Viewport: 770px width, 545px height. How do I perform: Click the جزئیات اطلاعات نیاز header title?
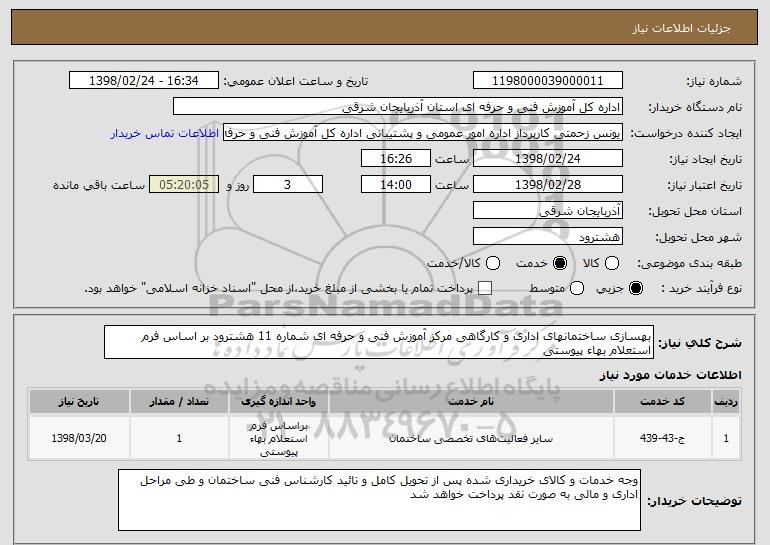(681, 28)
